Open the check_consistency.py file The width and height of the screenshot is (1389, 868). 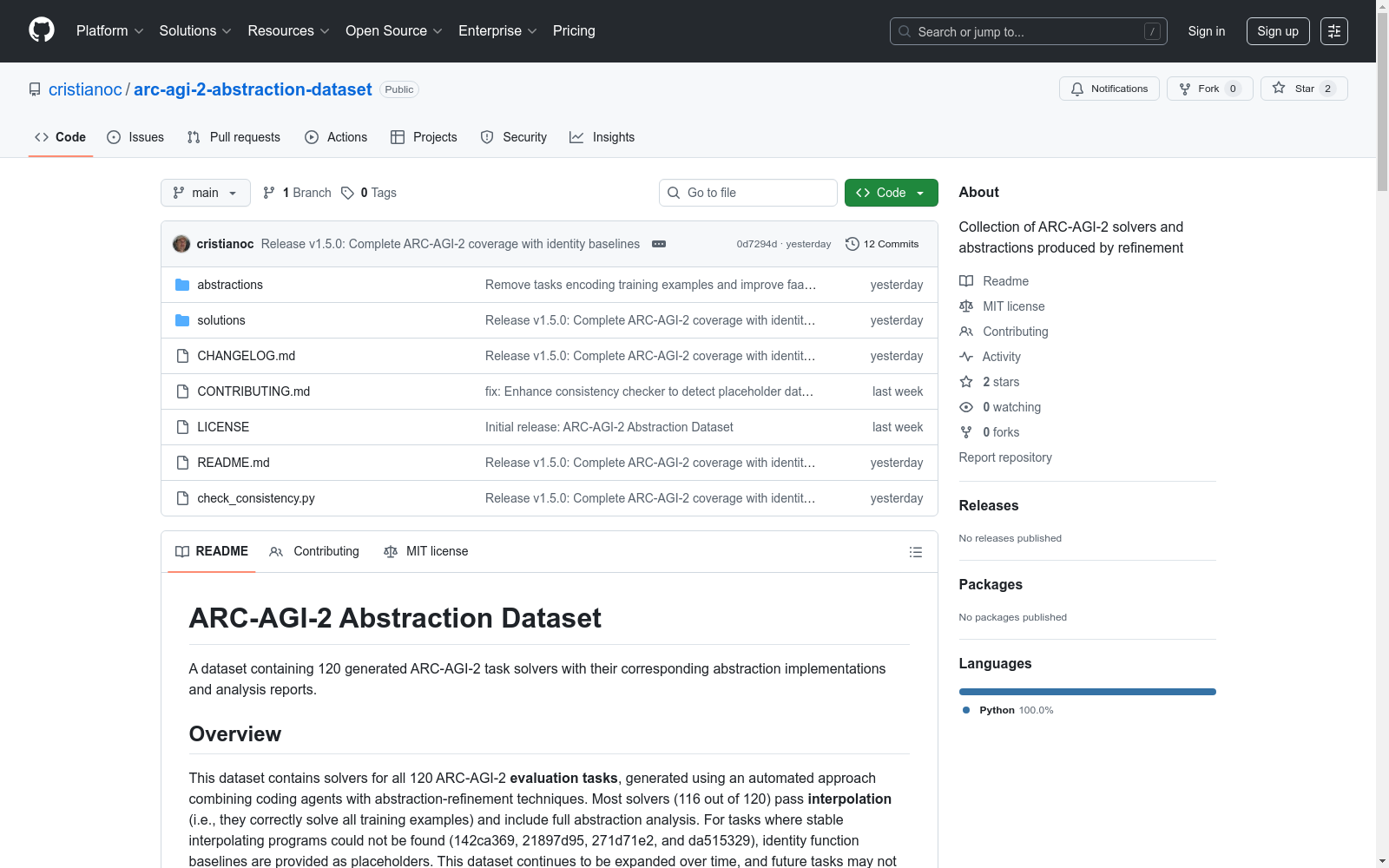tap(256, 498)
